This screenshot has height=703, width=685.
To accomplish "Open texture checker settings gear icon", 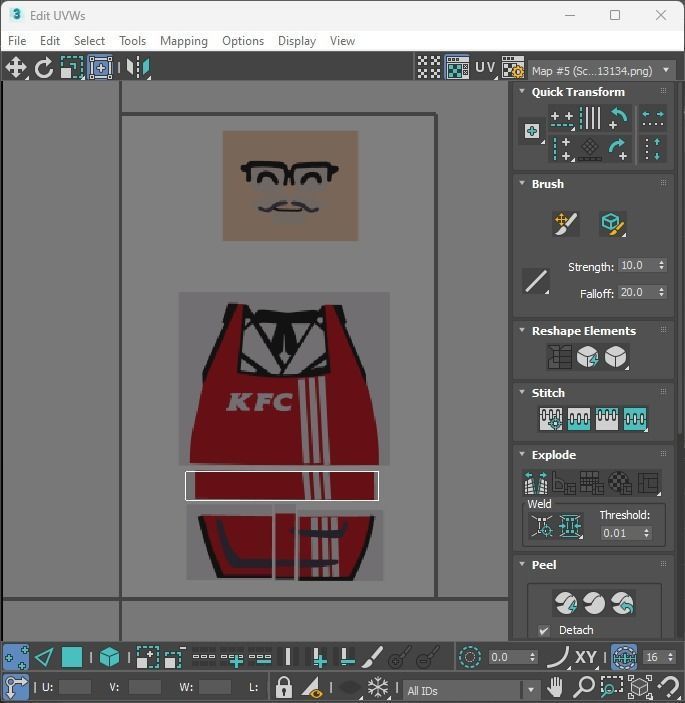I will click(x=512, y=68).
